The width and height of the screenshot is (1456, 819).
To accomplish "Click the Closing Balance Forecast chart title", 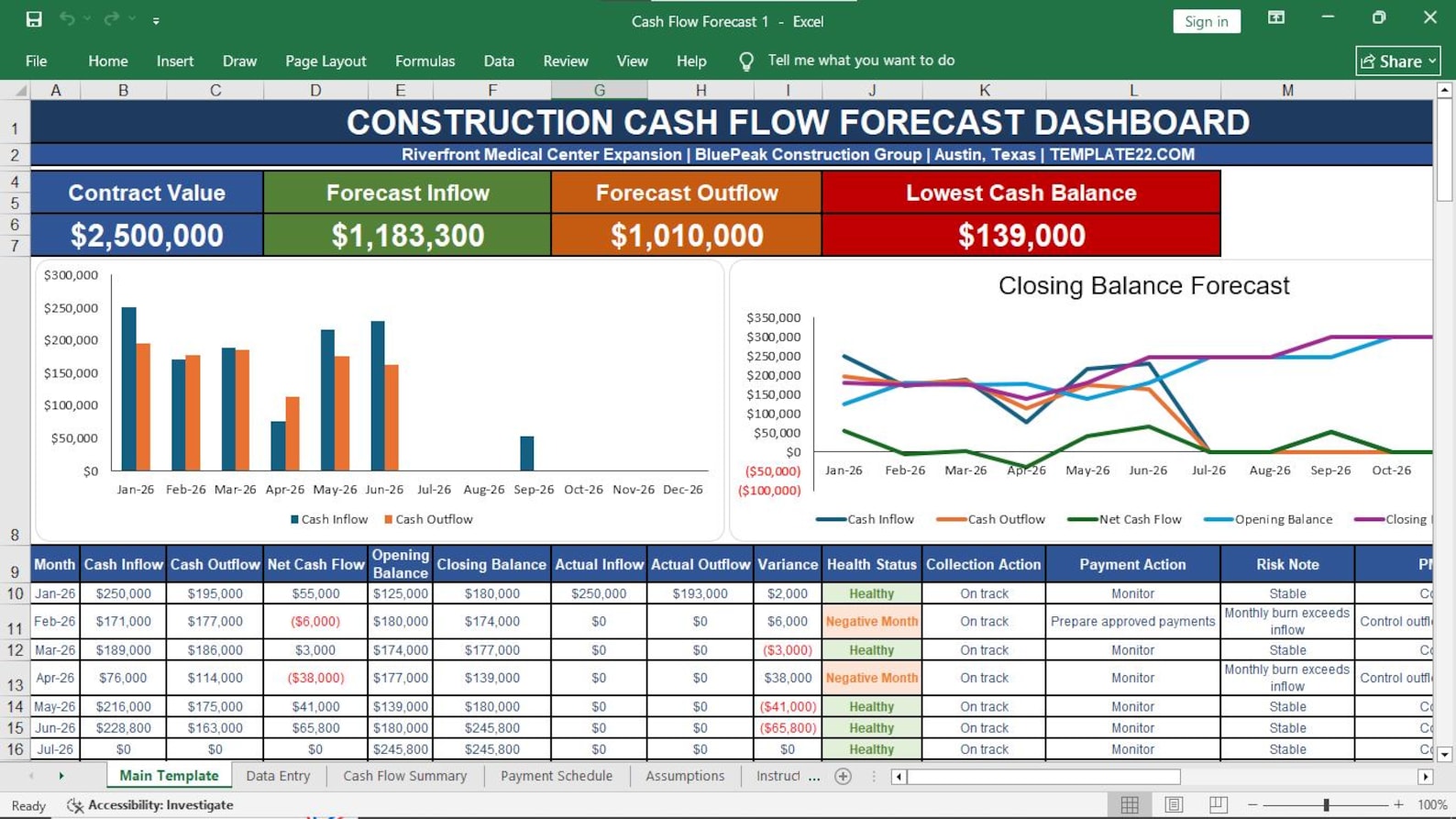I will (1143, 285).
